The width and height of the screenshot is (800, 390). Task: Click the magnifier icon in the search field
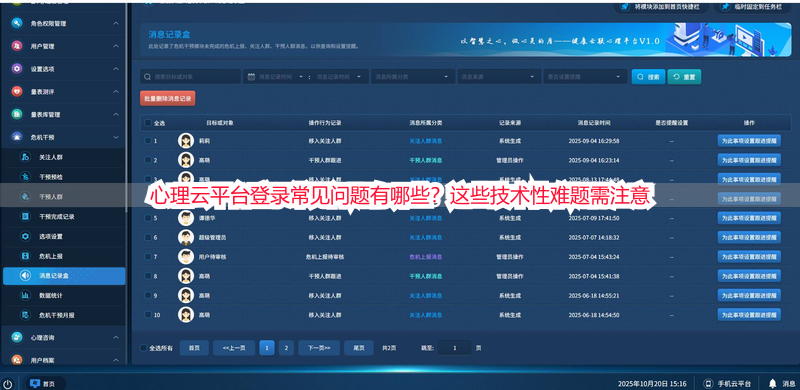click(147, 77)
